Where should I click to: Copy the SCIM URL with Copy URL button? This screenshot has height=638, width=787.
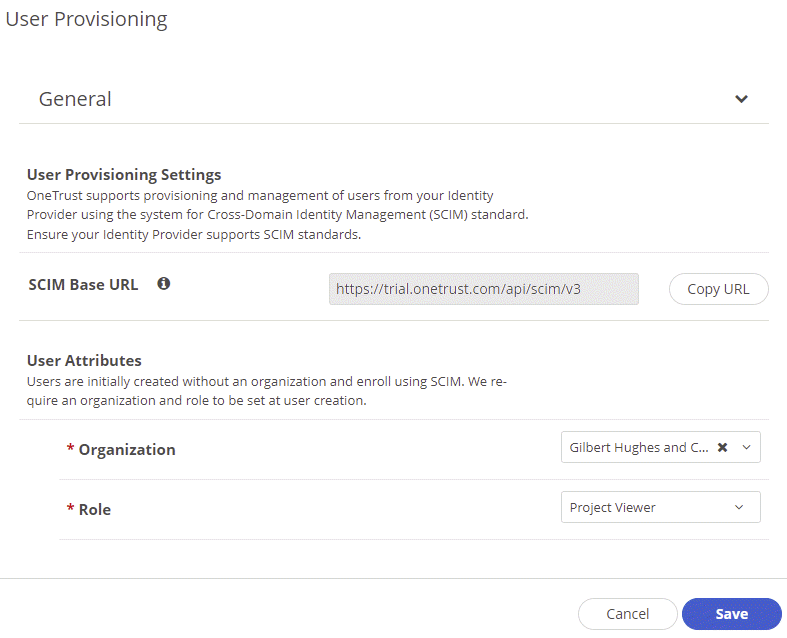point(718,289)
